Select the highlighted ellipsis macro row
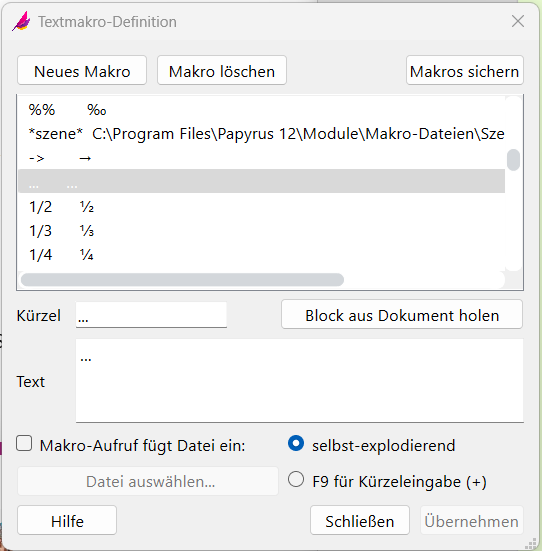542x551 pixels. 262,181
